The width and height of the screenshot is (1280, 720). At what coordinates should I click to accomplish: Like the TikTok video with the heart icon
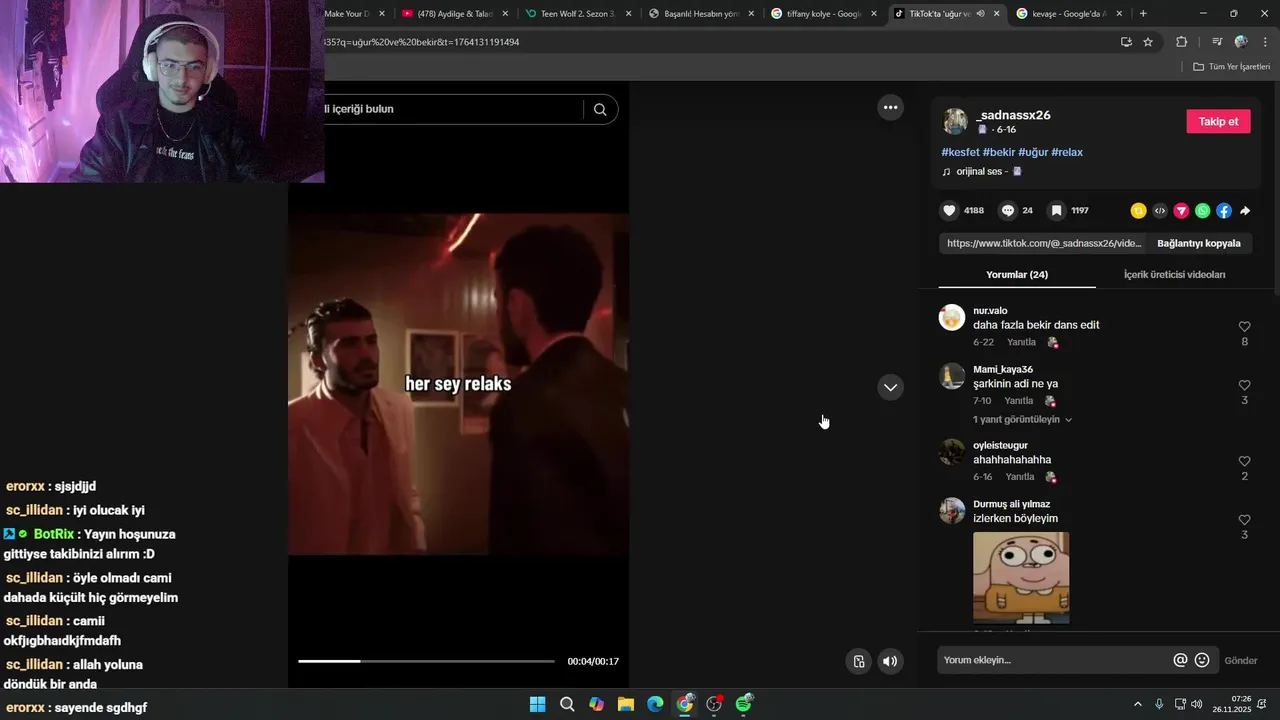point(949,211)
